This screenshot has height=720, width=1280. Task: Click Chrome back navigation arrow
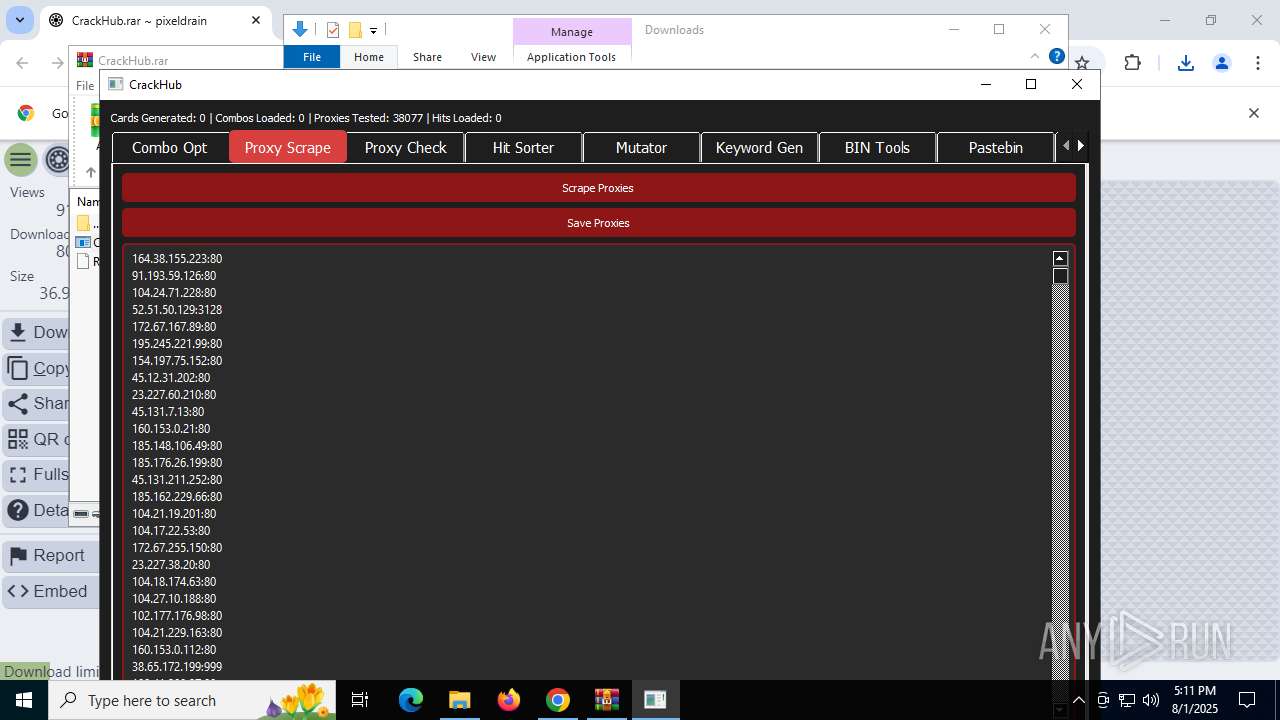tap(23, 63)
